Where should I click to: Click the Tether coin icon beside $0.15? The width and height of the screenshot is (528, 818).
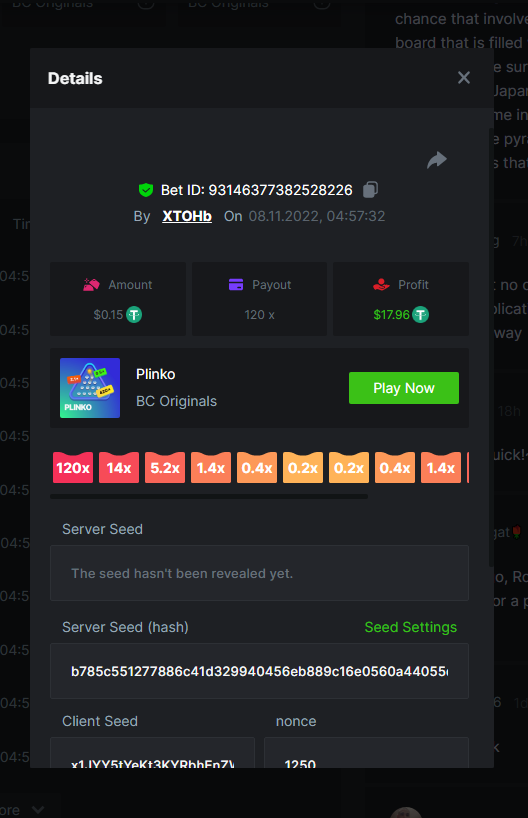pyautogui.click(x=134, y=315)
